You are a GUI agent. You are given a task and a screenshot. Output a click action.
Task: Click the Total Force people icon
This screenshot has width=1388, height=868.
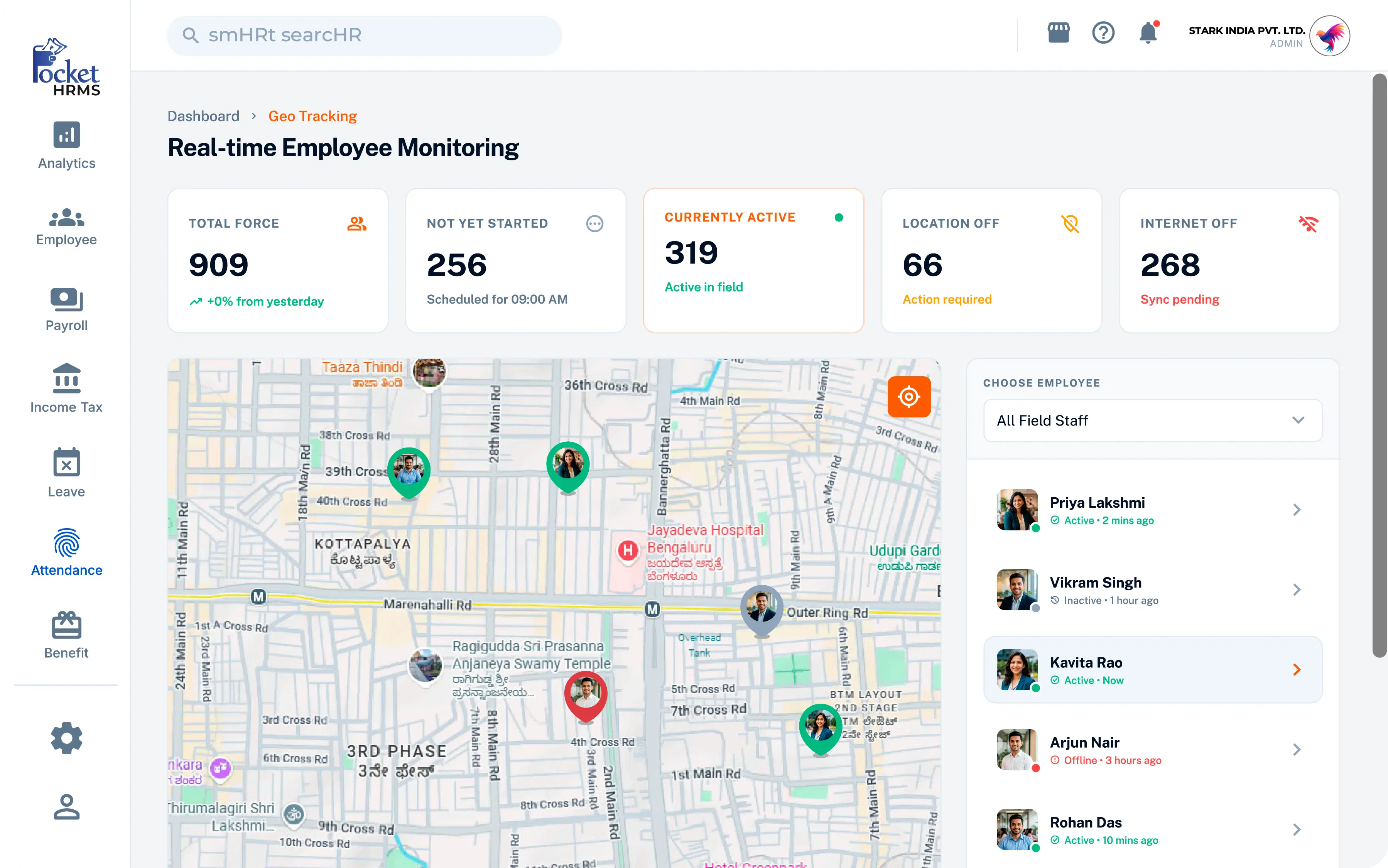(356, 223)
